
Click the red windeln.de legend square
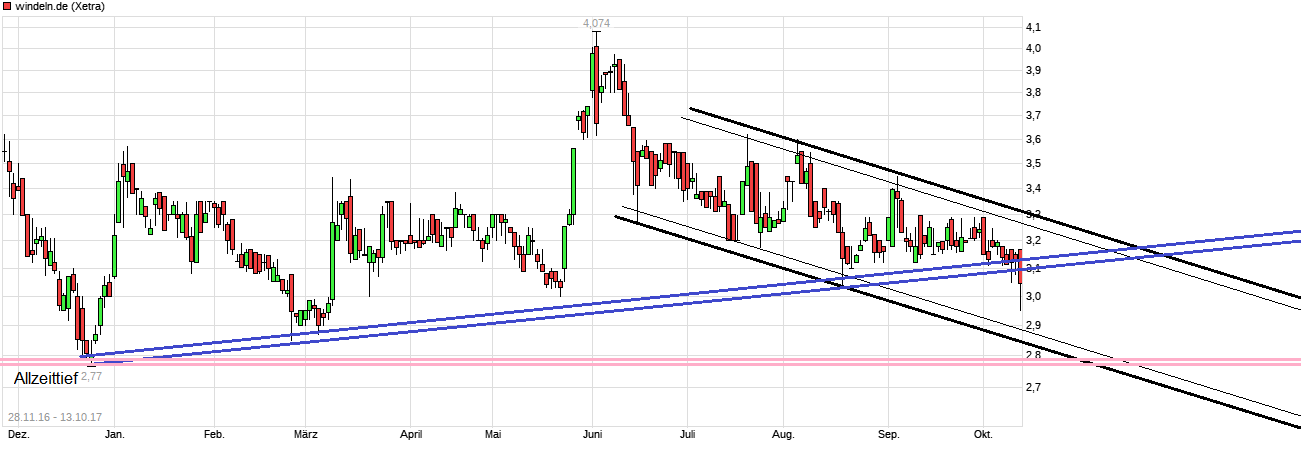pyautogui.click(x=7, y=7)
